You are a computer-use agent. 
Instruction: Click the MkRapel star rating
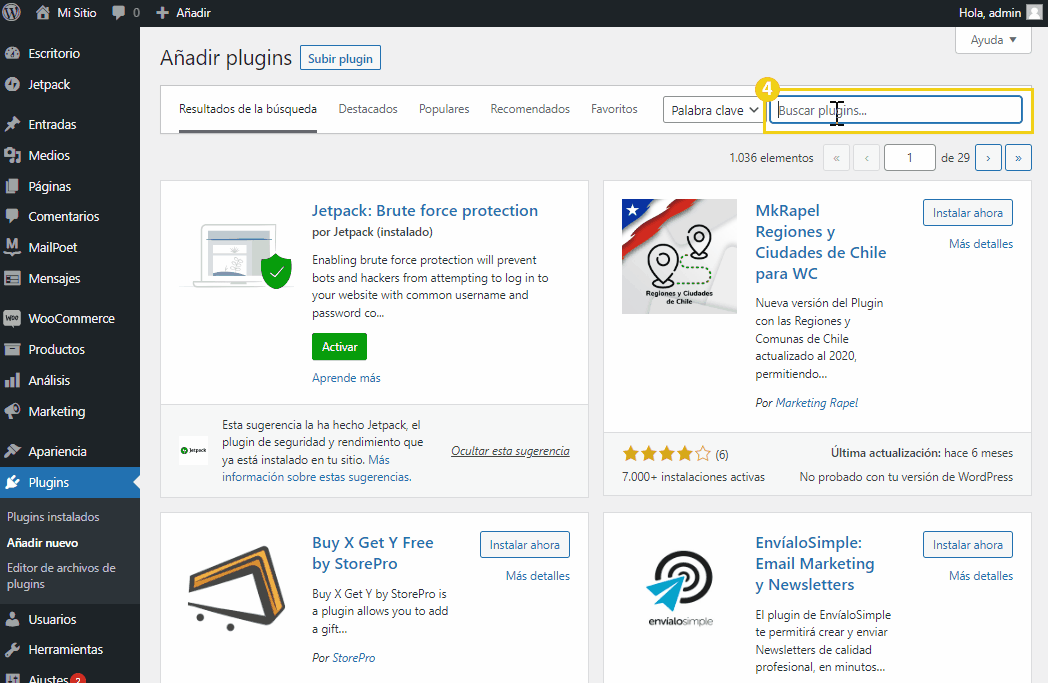tap(666, 454)
